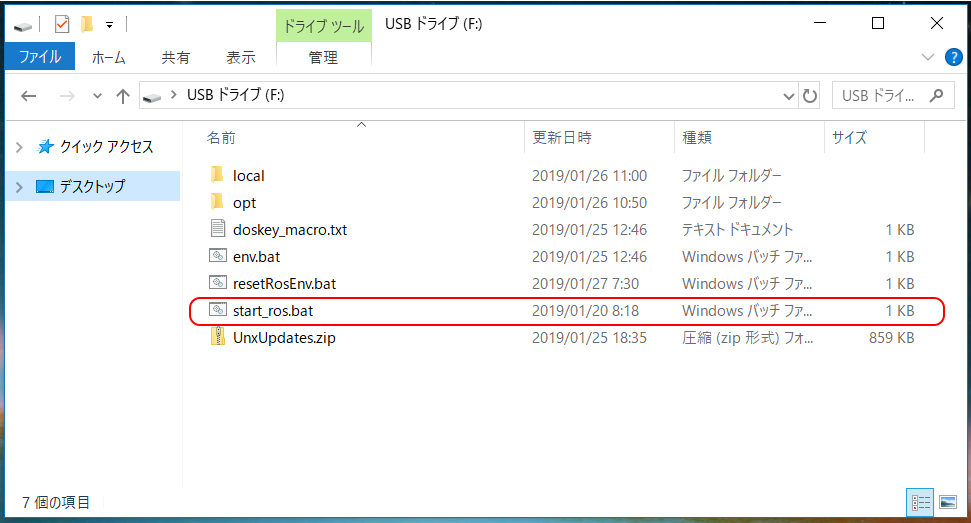Switch to the ホーム ribbon tab
This screenshot has height=523, width=971.
109,58
